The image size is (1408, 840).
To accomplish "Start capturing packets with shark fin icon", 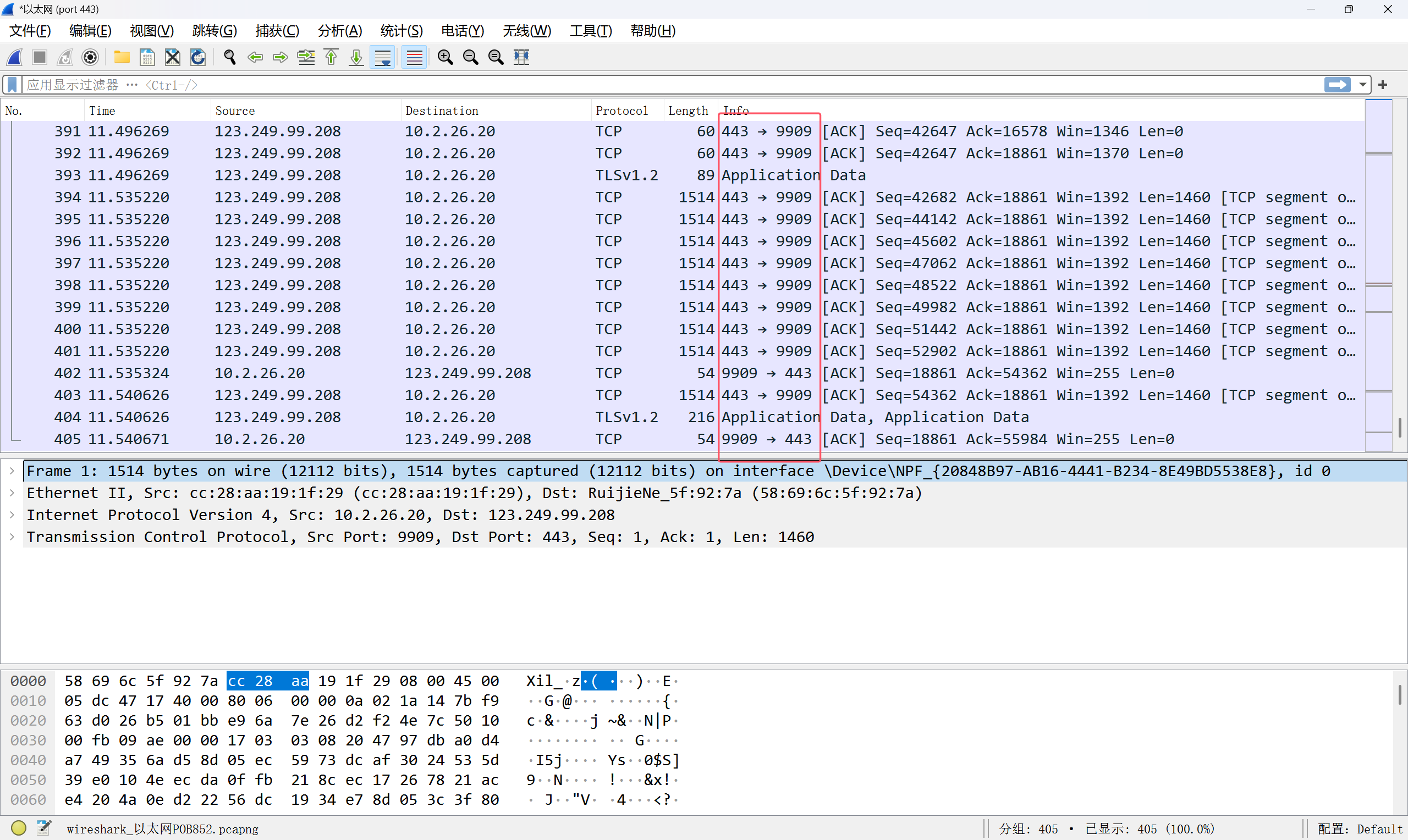I will 15,57.
